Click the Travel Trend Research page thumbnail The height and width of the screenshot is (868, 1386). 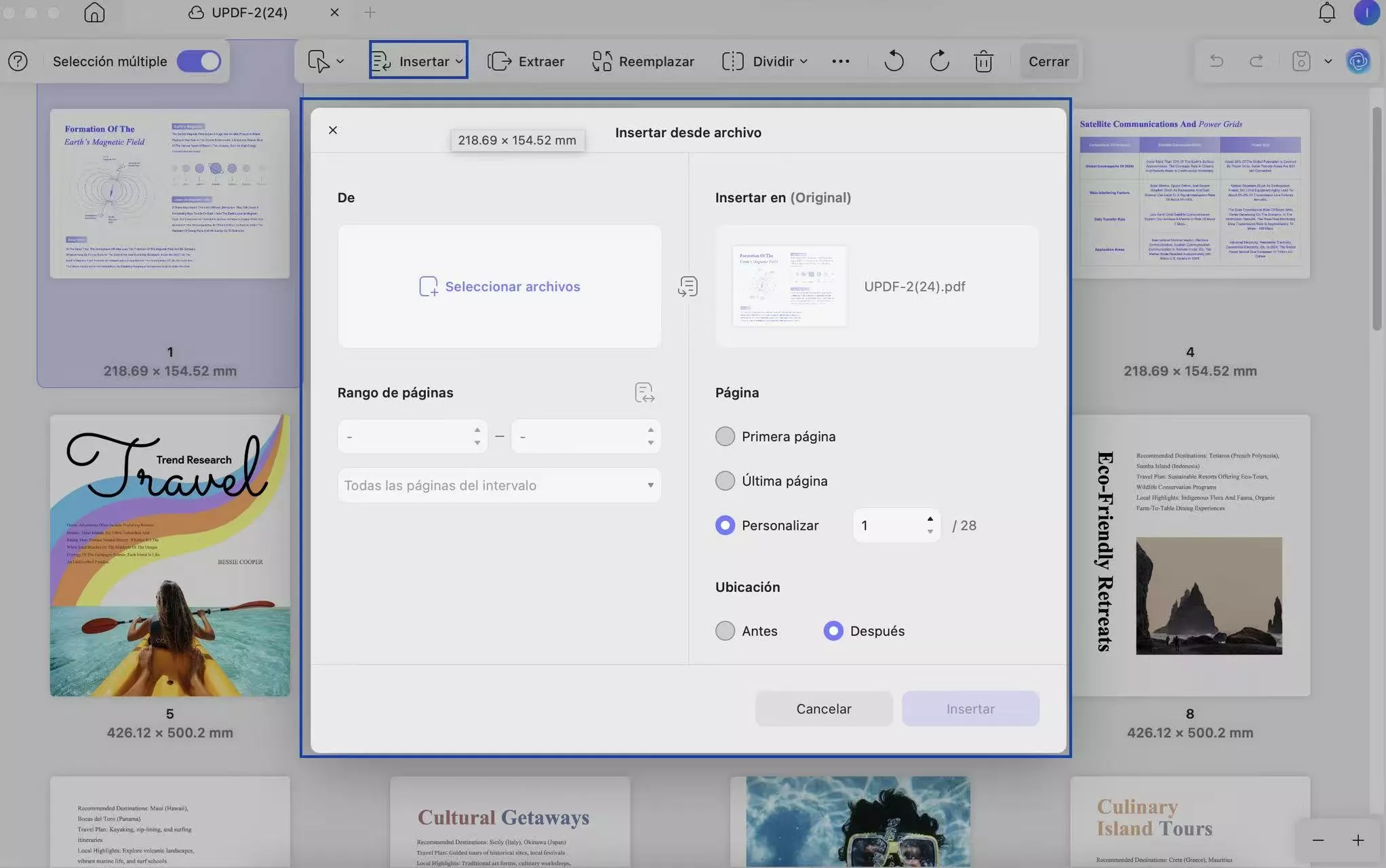(170, 555)
